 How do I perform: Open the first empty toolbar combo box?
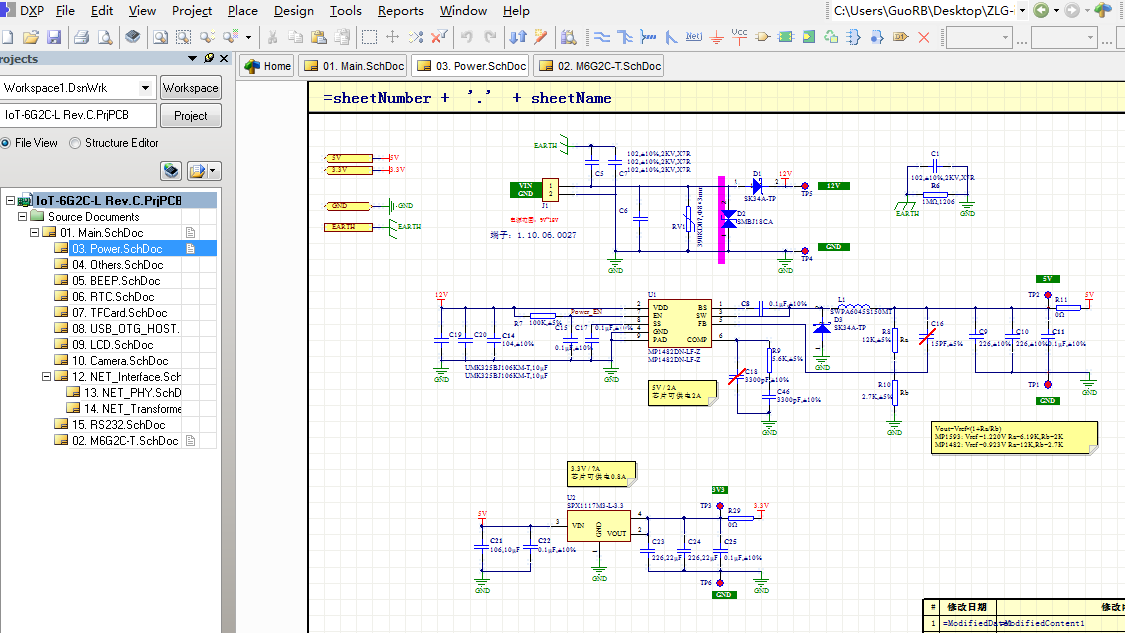click(979, 37)
